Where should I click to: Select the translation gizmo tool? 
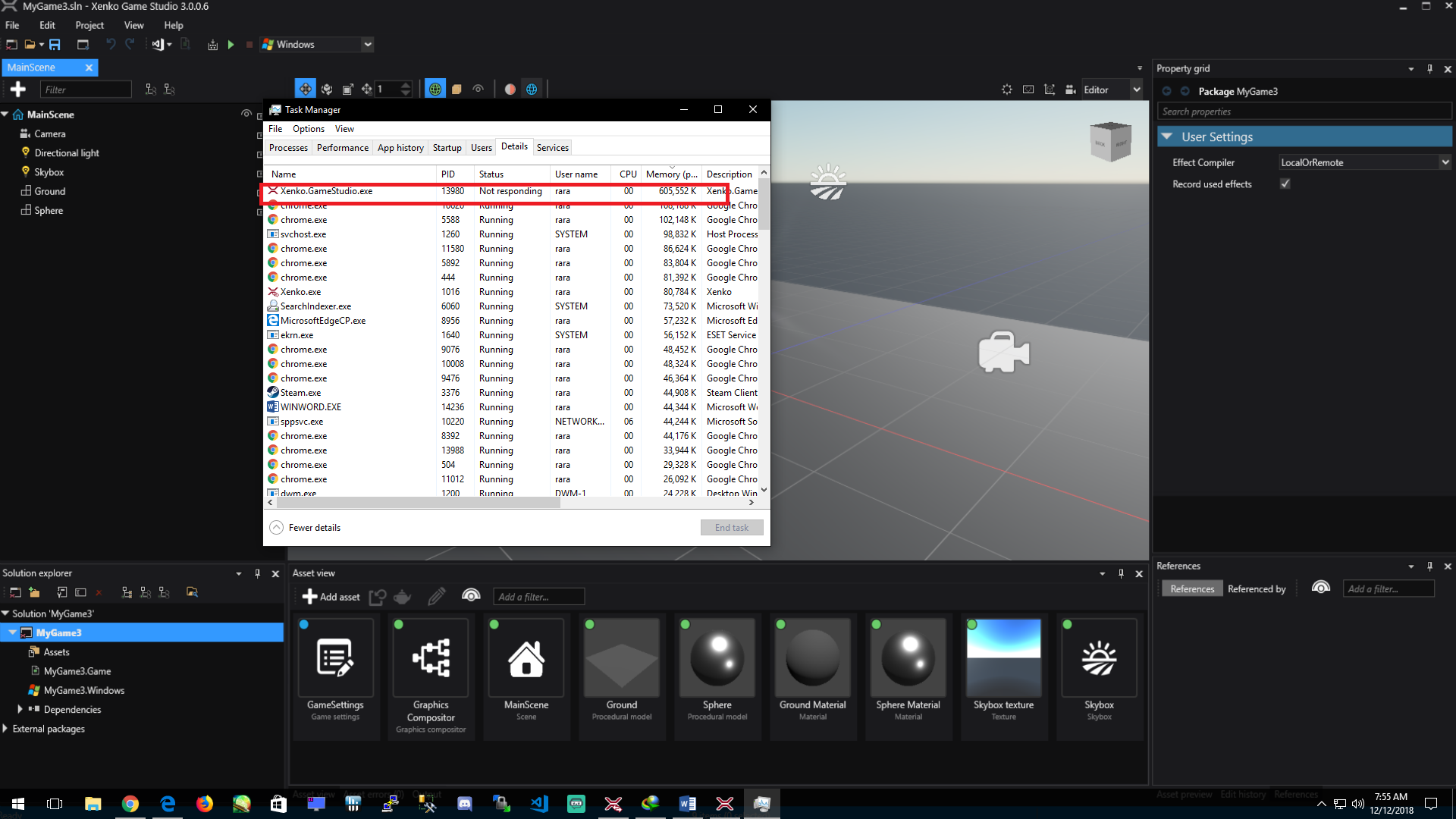tap(305, 89)
